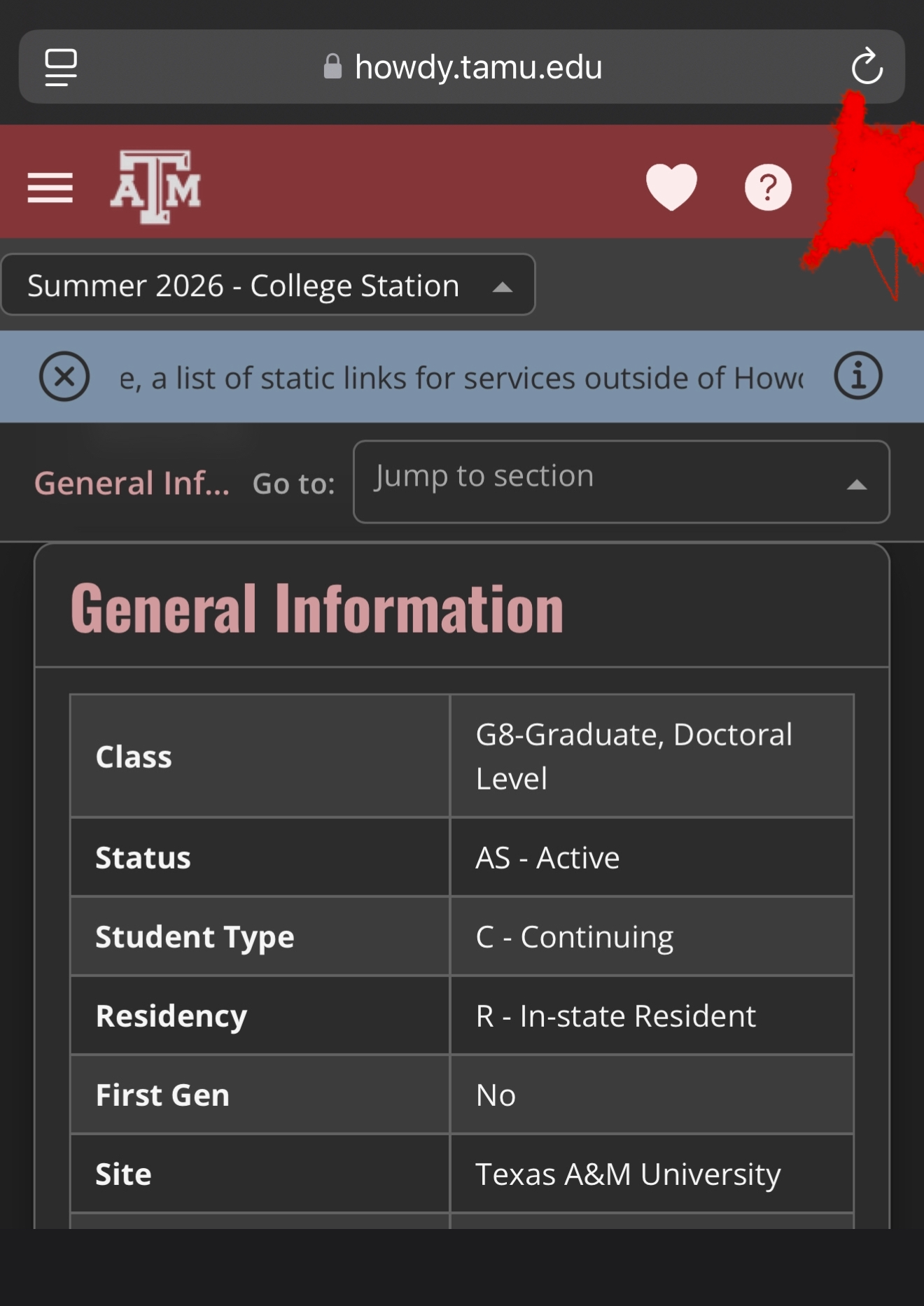Click the howdy.tamu.edu address field

tap(462, 66)
